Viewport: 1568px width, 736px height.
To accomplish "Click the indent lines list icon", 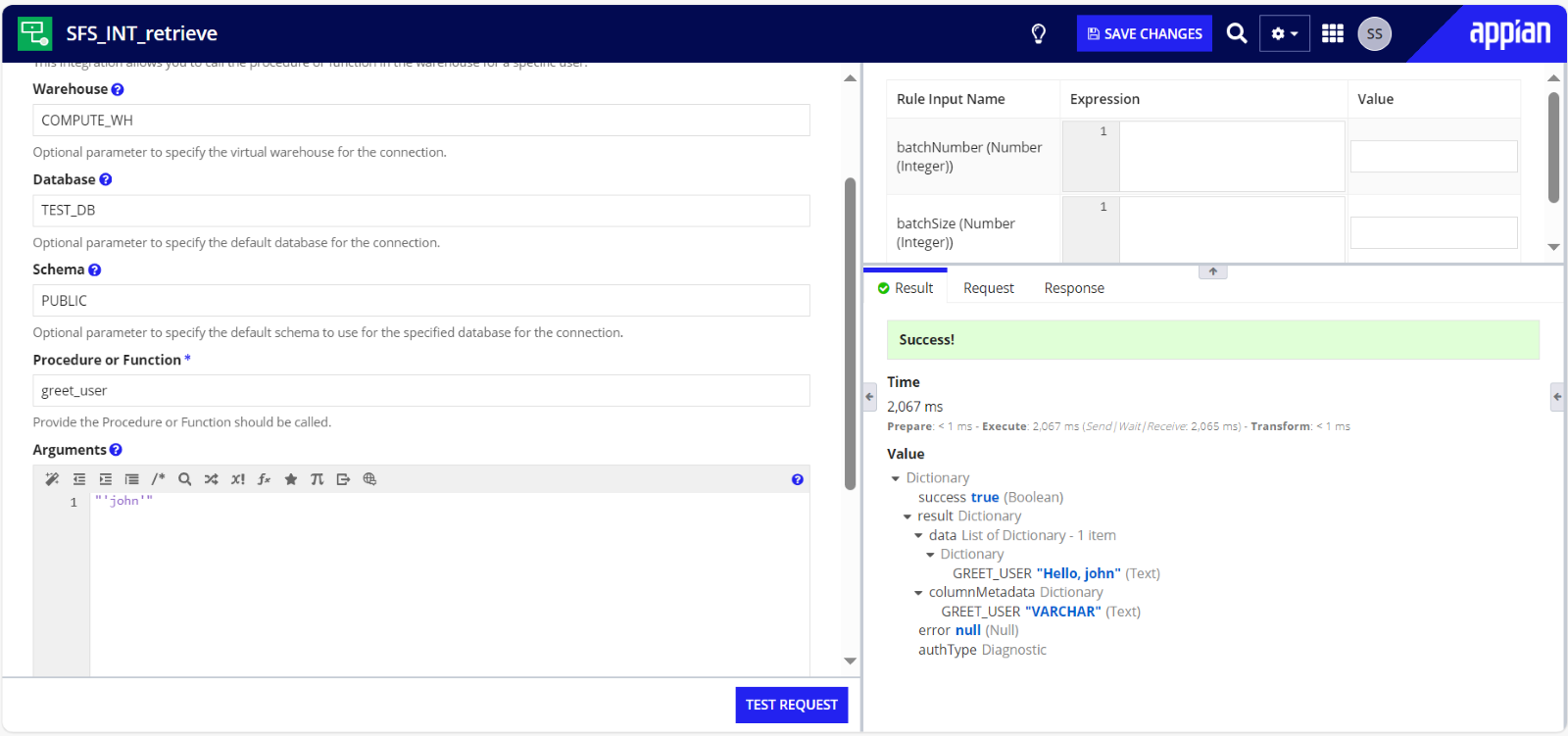I will (131, 479).
